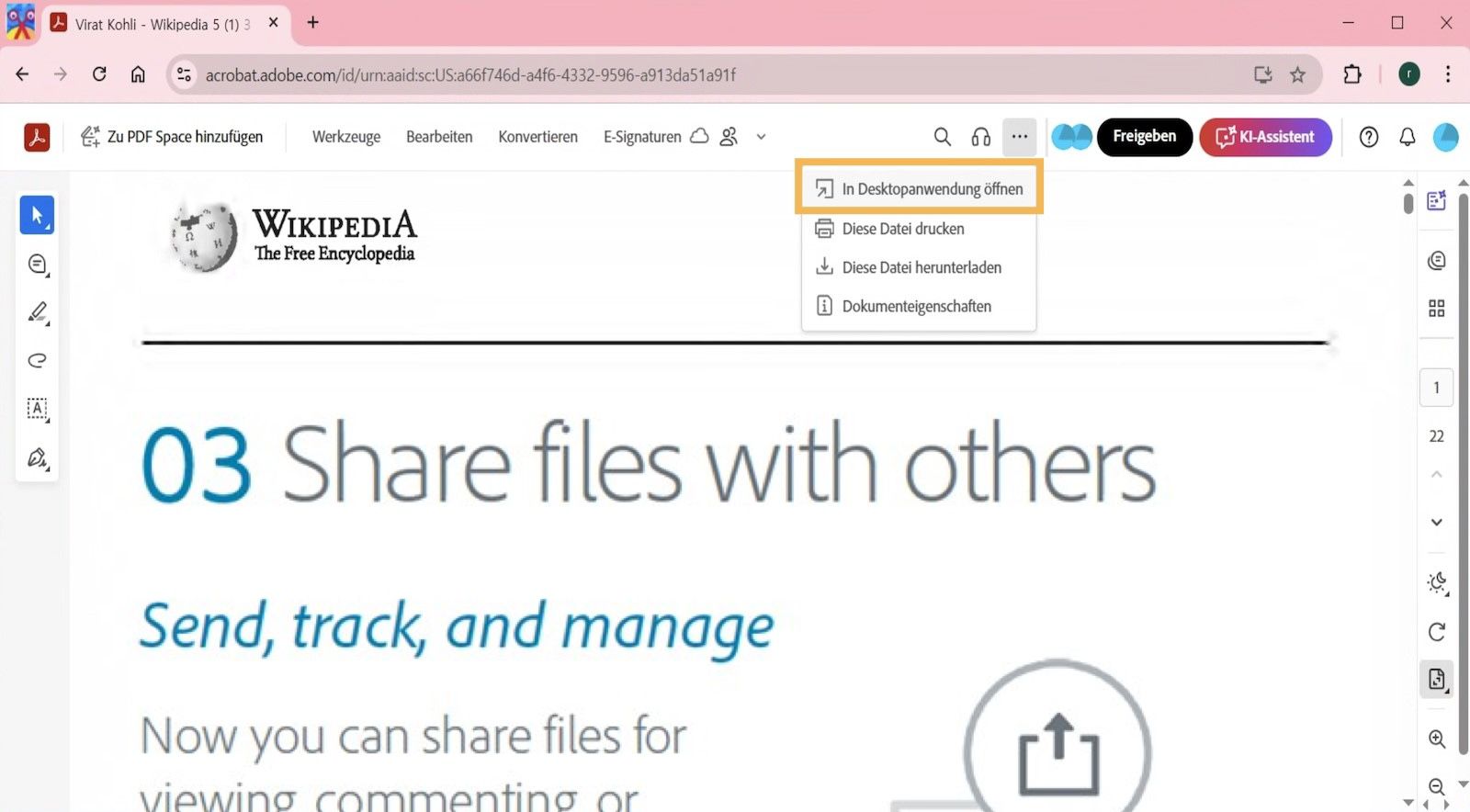Image resolution: width=1470 pixels, height=812 pixels.
Task: Go to previous page with up chevron
Action: coord(1437,474)
